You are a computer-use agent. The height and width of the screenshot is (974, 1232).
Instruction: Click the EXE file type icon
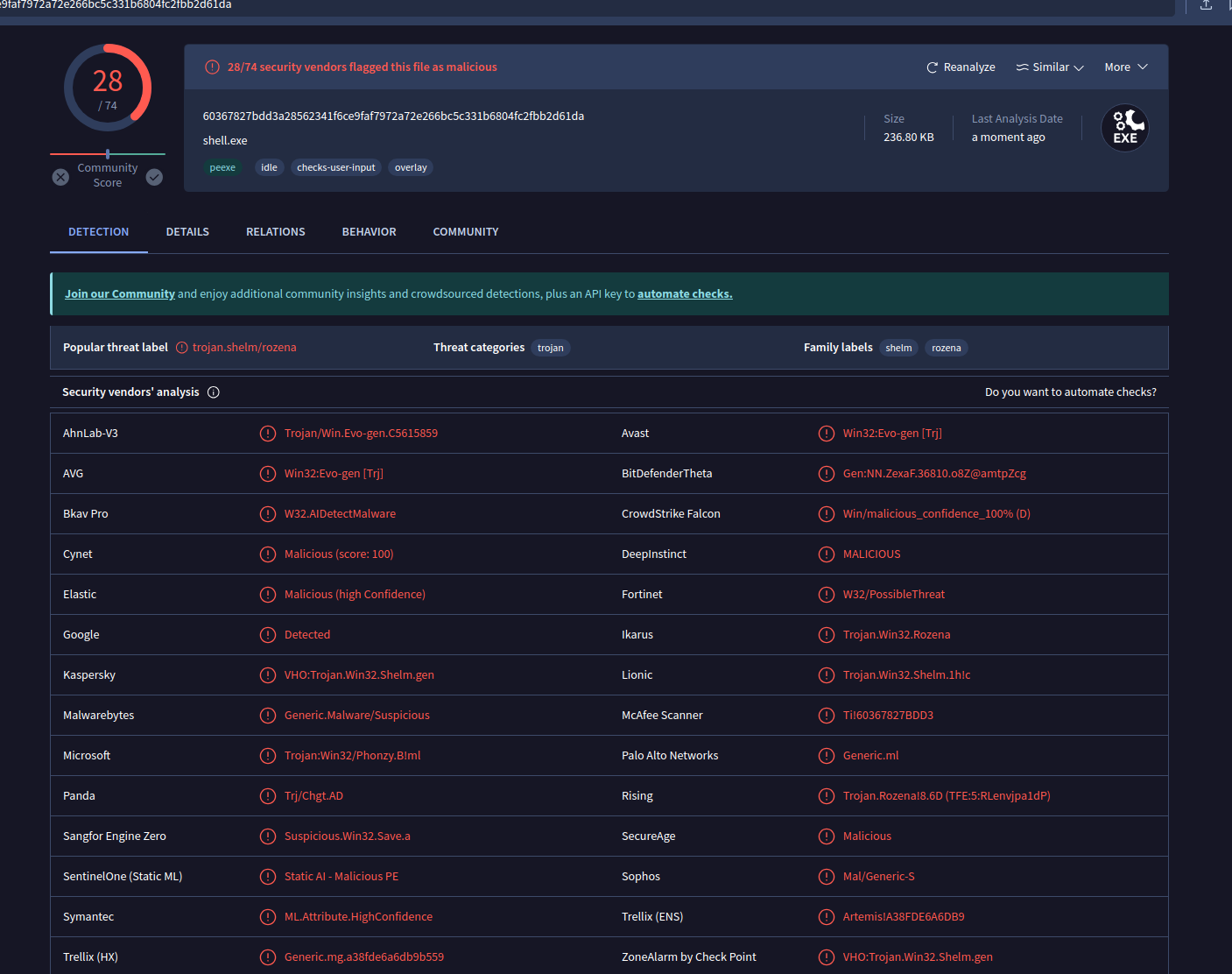point(1124,128)
